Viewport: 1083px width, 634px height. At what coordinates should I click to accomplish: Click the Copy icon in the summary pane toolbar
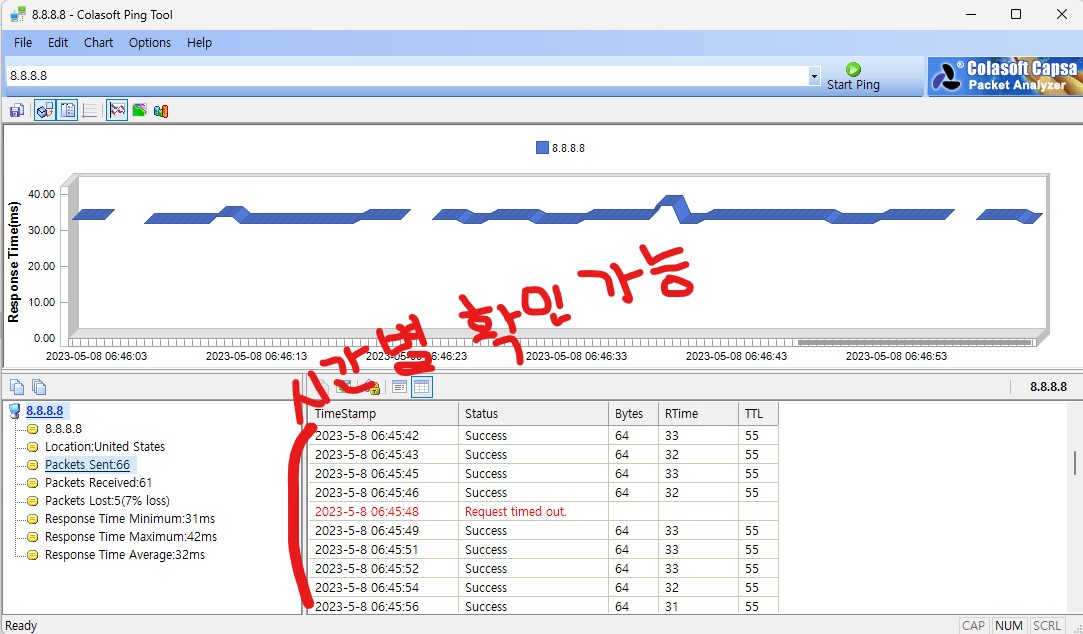click(x=17, y=387)
